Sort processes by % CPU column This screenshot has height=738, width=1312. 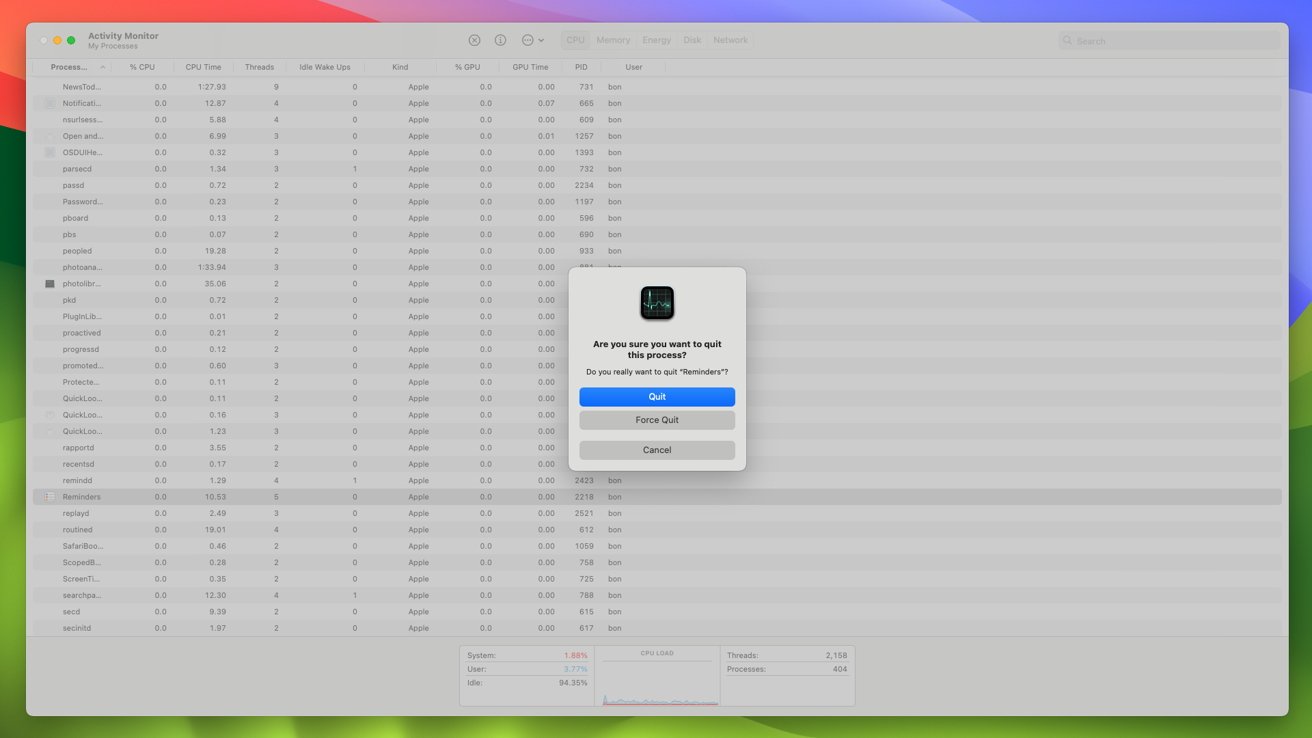tap(142, 67)
